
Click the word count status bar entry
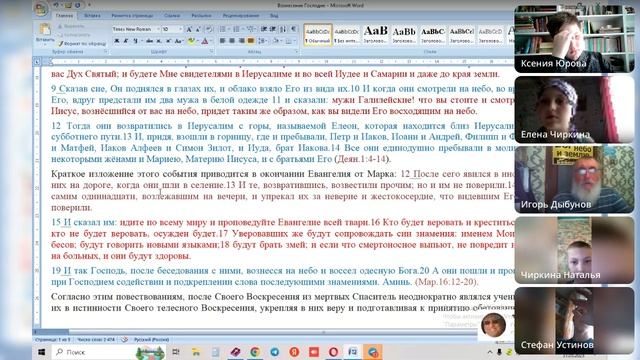click(x=96, y=340)
